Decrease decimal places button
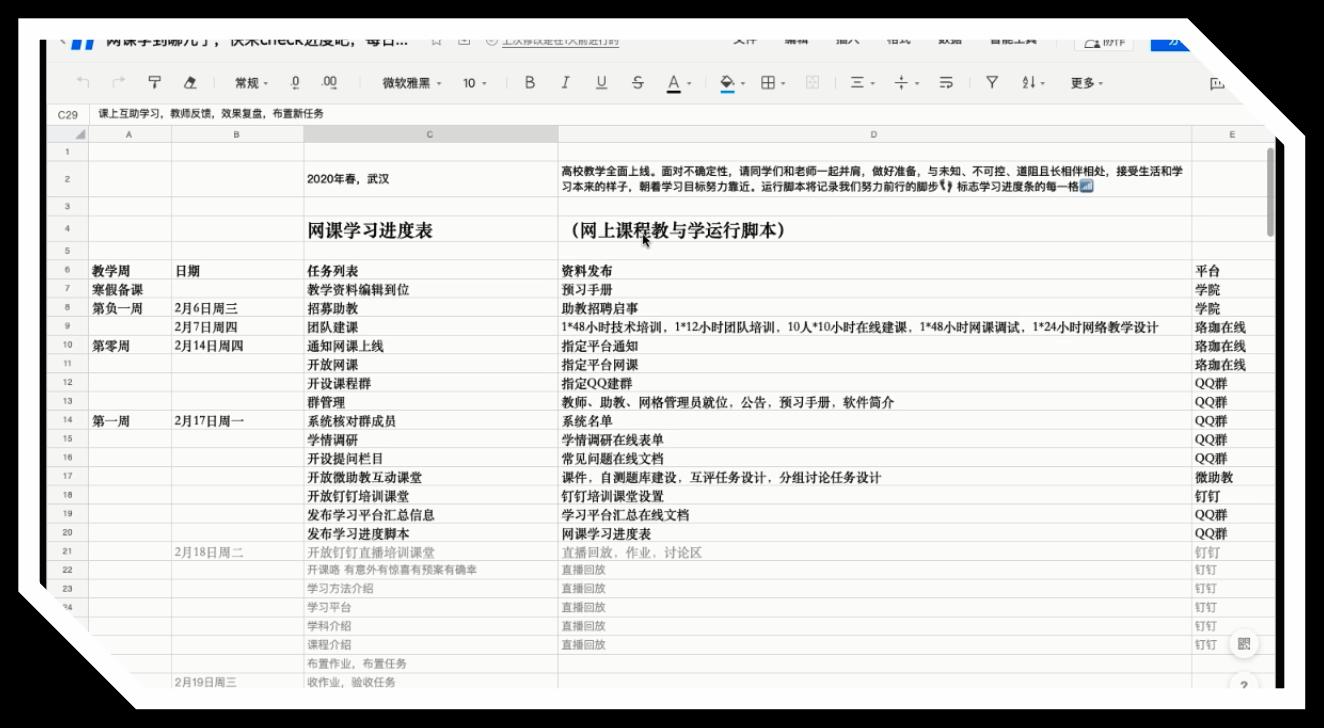Screen dimensions: 1324x728 click(x=295, y=83)
